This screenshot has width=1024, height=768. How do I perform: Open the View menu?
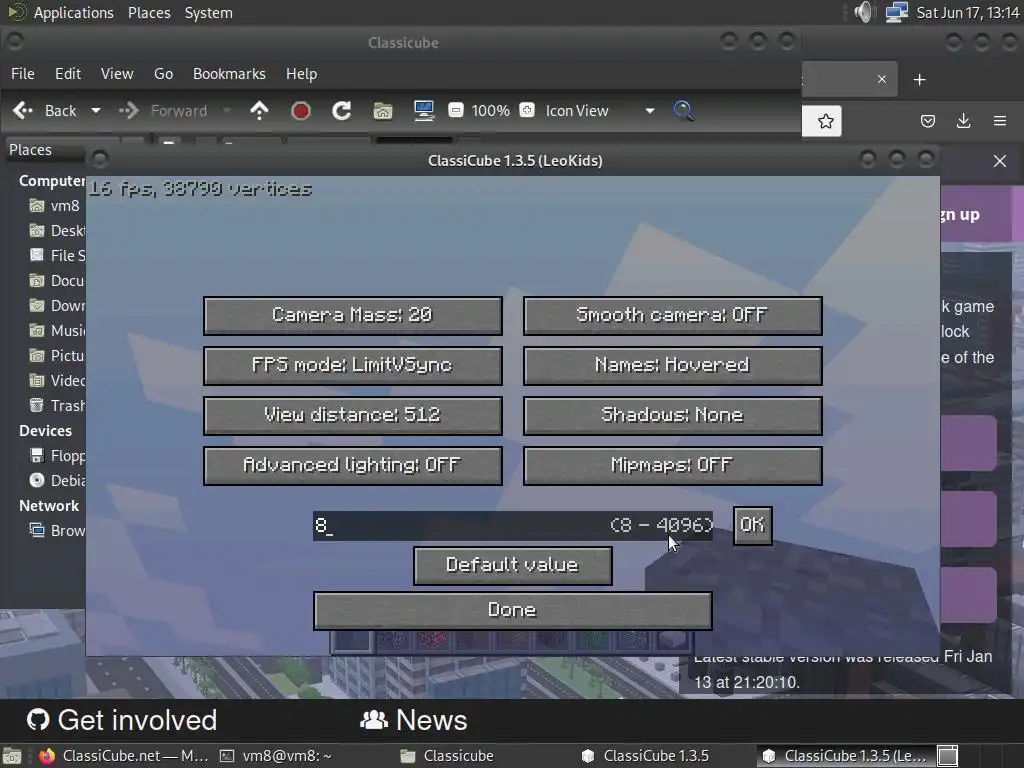pos(117,74)
